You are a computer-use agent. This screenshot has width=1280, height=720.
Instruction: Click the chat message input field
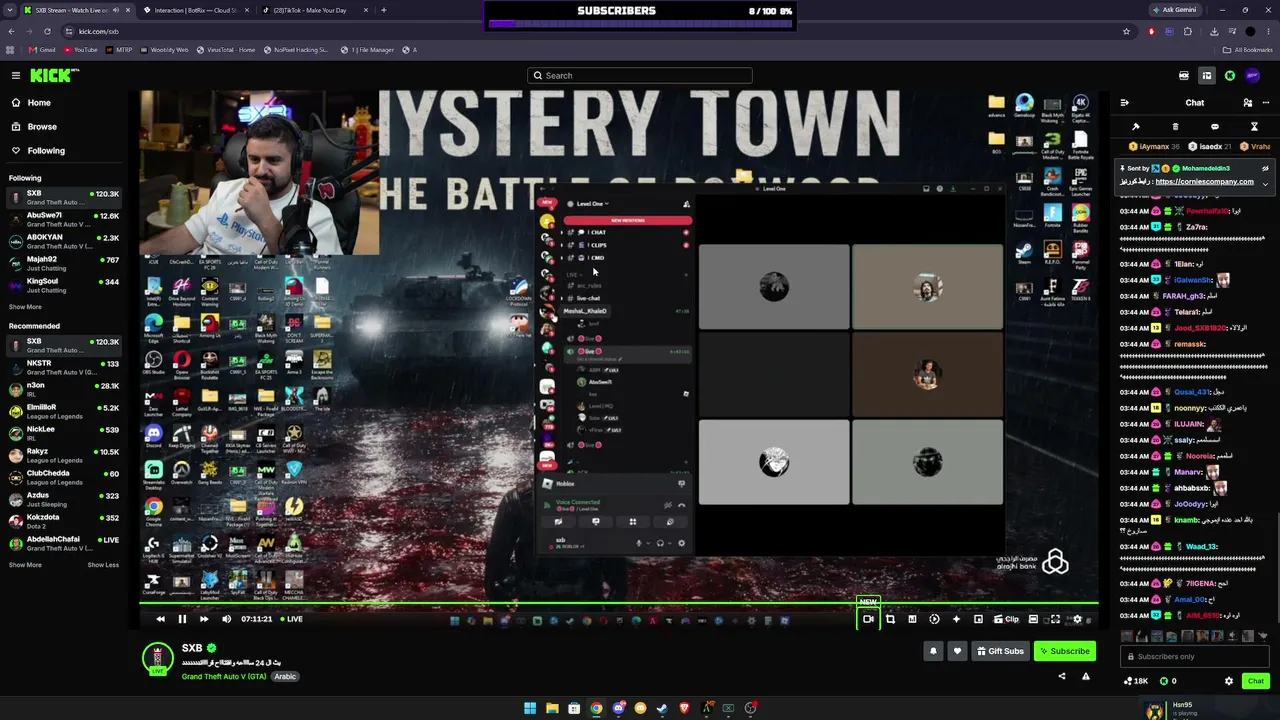[1194, 657]
